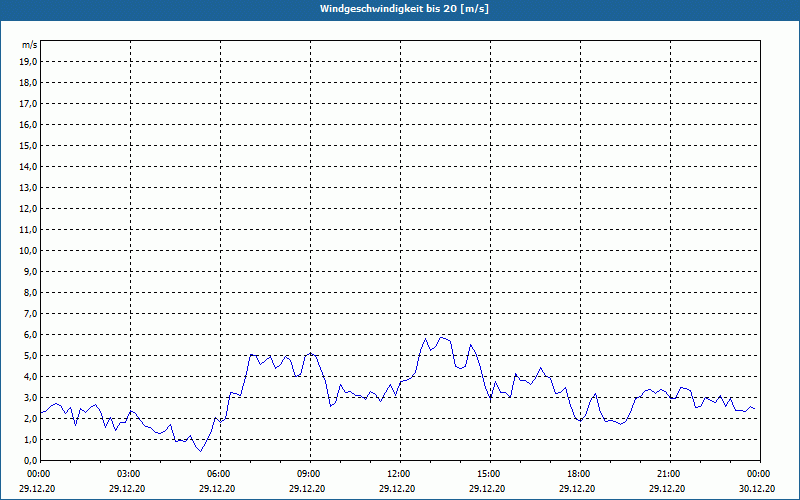Select the 1,0 y-axis label
Screen dimensions: 800x500
(30, 440)
